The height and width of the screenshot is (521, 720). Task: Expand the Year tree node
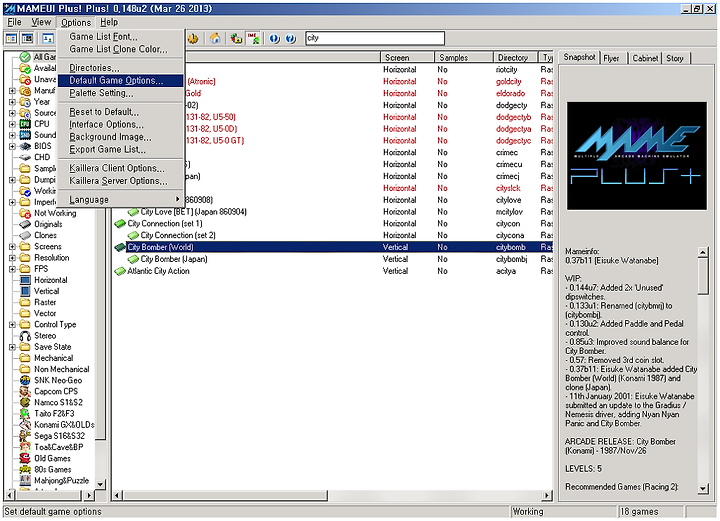[x=12, y=102]
